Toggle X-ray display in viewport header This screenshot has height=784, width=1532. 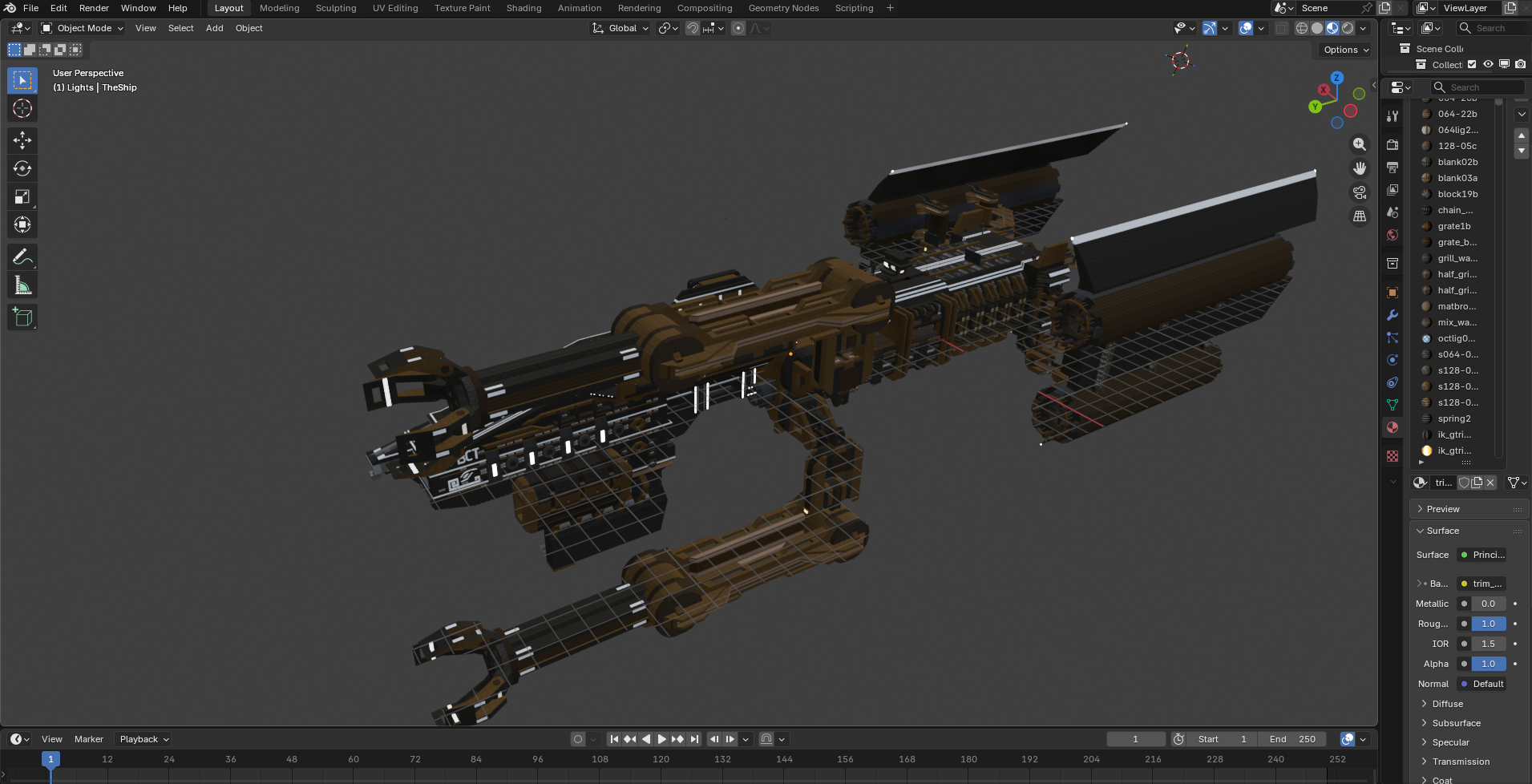click(1282, 28)
